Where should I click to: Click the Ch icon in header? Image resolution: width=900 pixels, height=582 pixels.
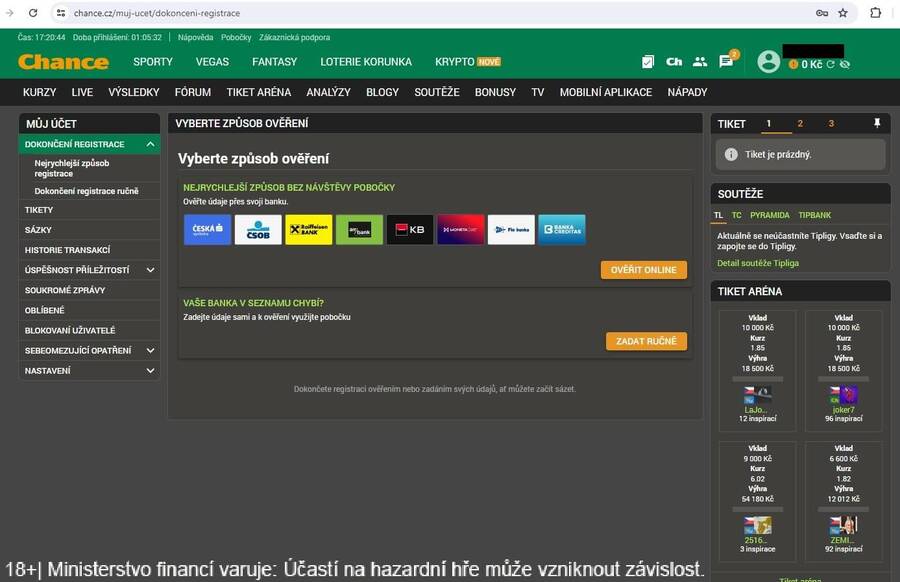click(x=674, y=61)
